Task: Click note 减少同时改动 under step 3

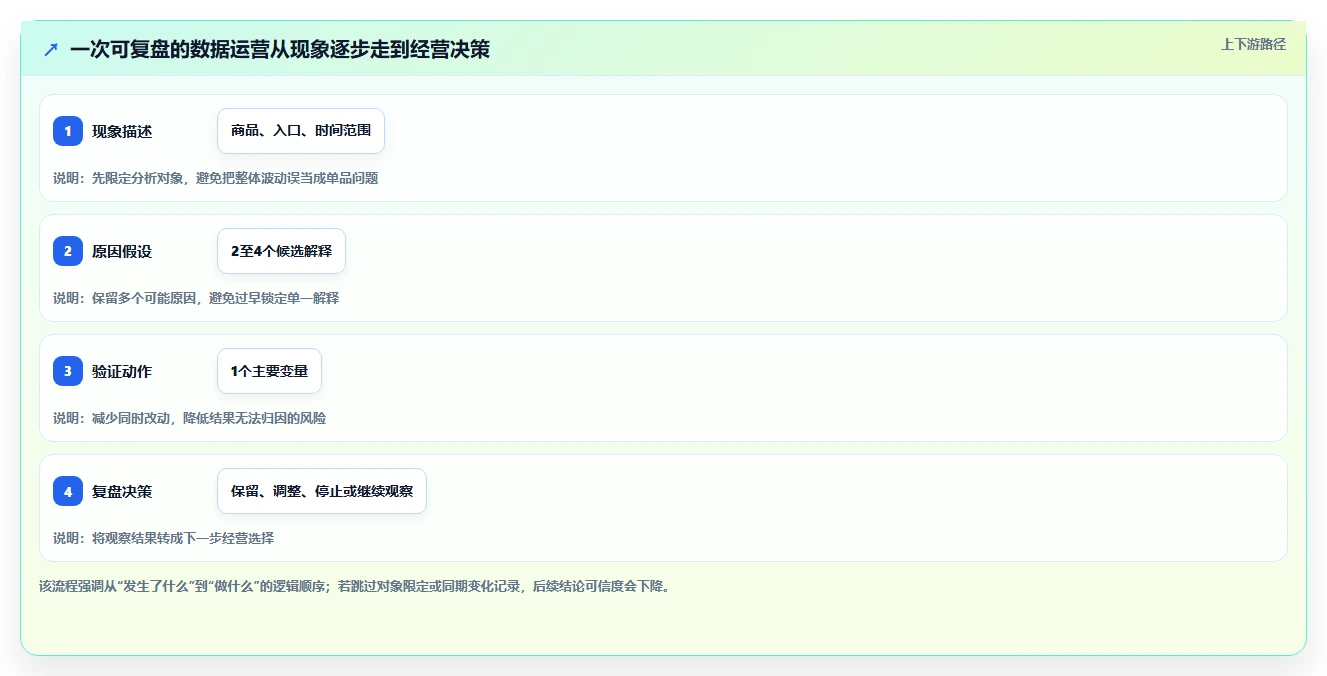Action: [189, 418]
